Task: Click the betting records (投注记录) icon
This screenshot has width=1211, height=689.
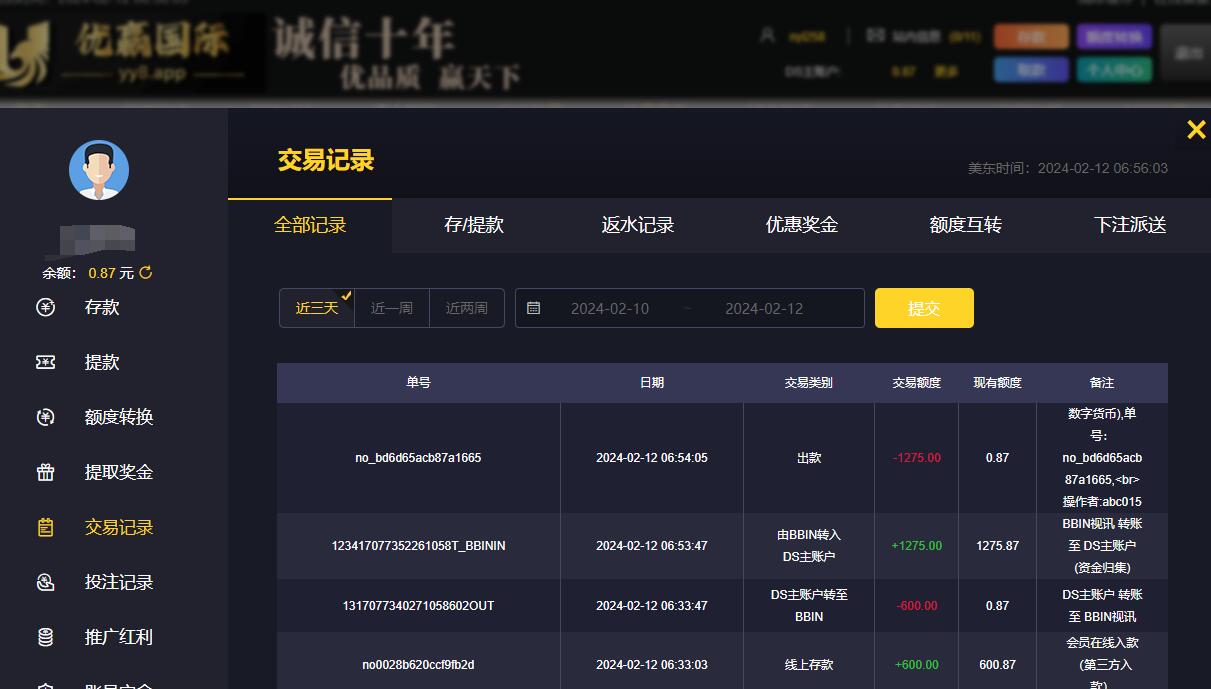Action: [x=45, y=582]
